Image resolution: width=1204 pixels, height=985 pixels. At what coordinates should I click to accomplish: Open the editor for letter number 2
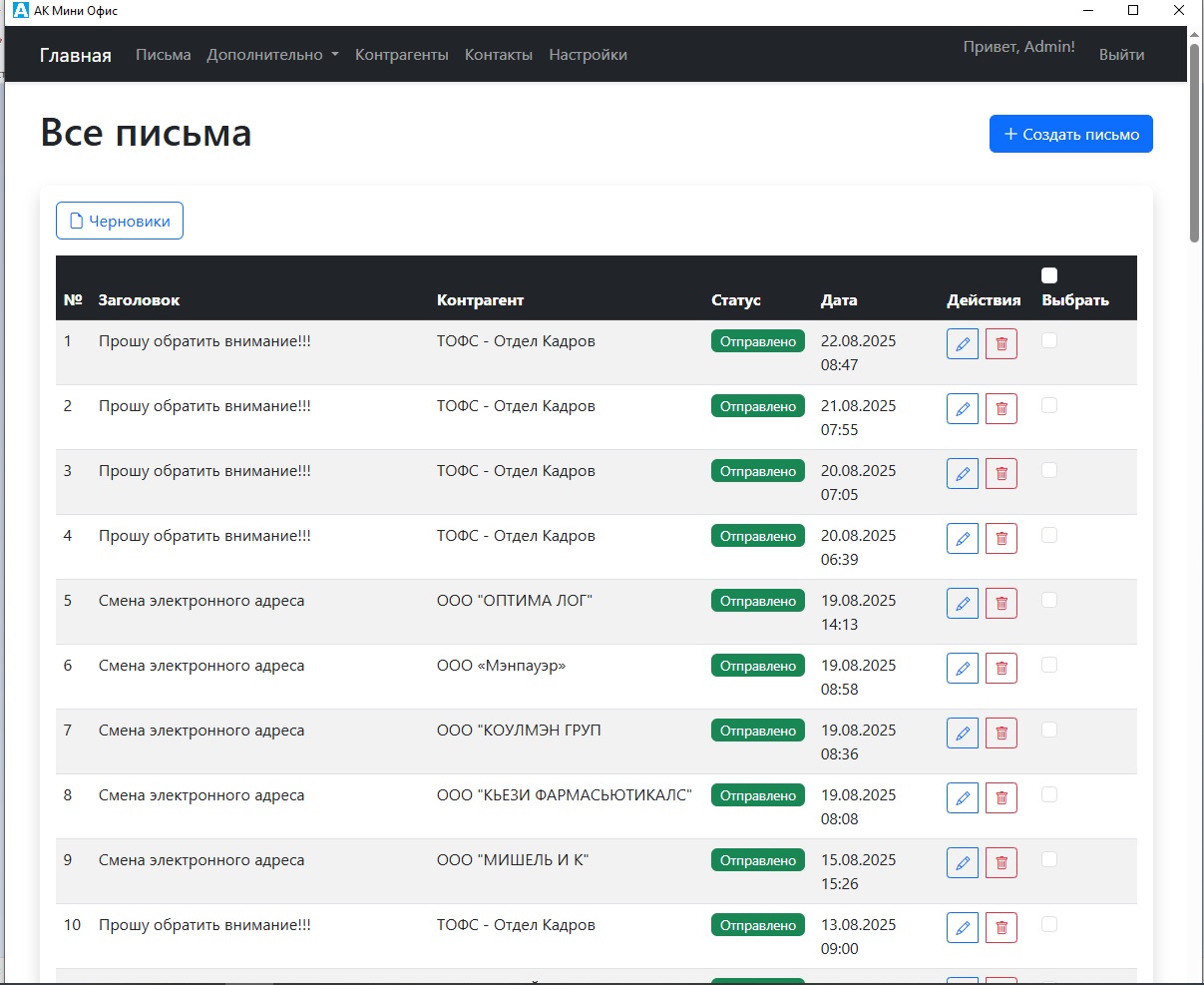point(963,409)
